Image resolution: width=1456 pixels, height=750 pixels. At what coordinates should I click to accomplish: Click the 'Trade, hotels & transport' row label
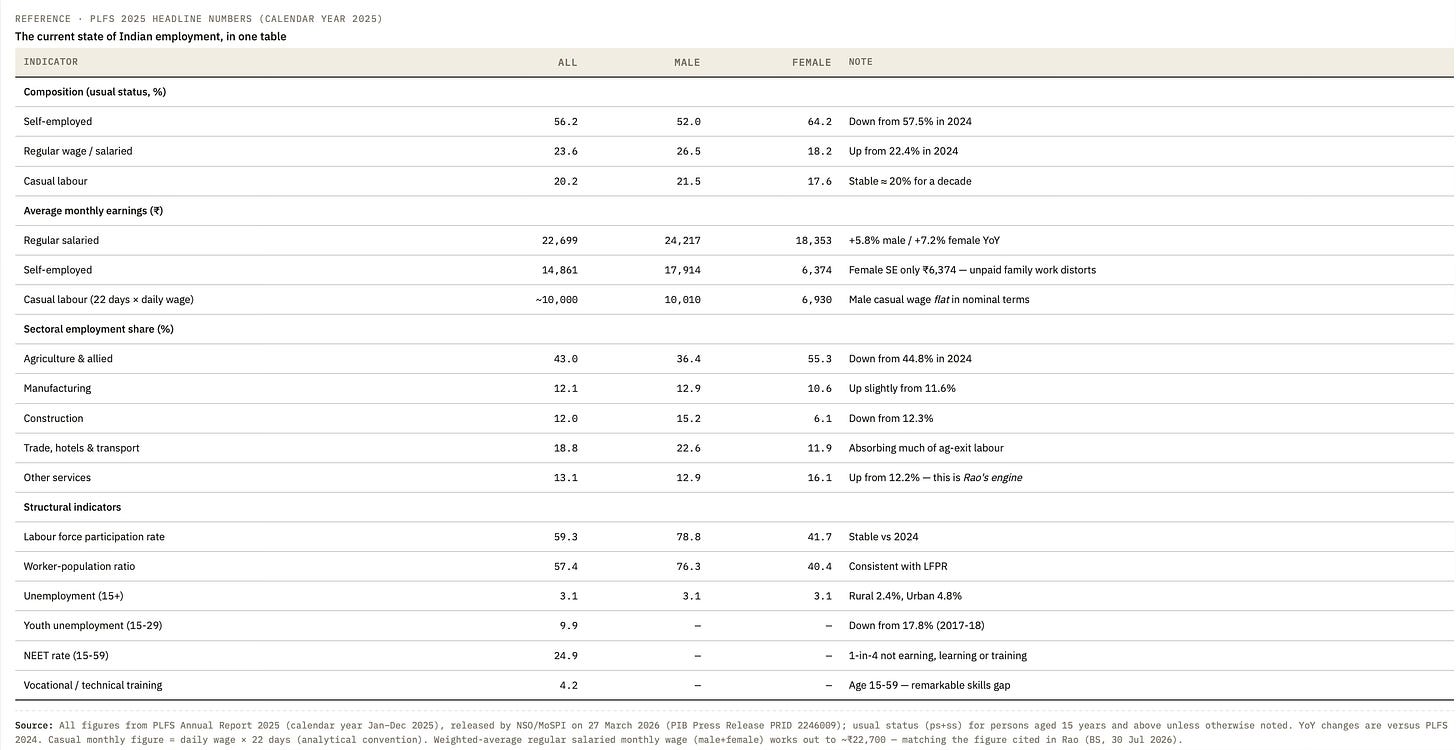click(82, 448)
